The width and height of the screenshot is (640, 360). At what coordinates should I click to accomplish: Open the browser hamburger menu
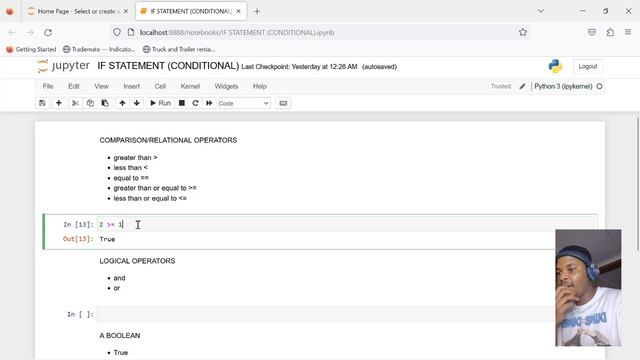pyautogui.click(x=628, y=32)
